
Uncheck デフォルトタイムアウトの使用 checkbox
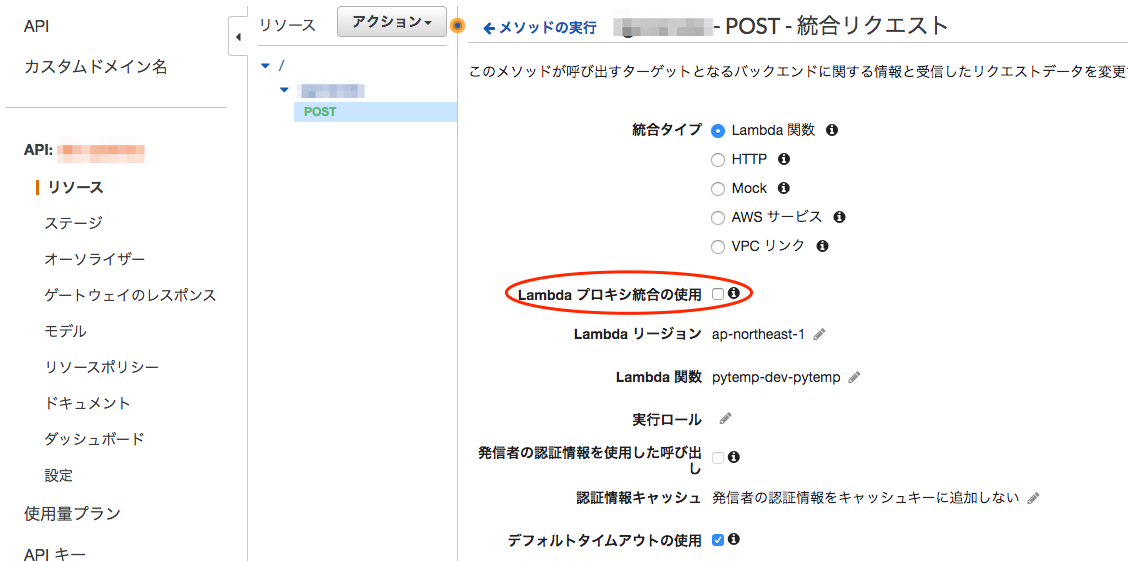pos(718,539)
